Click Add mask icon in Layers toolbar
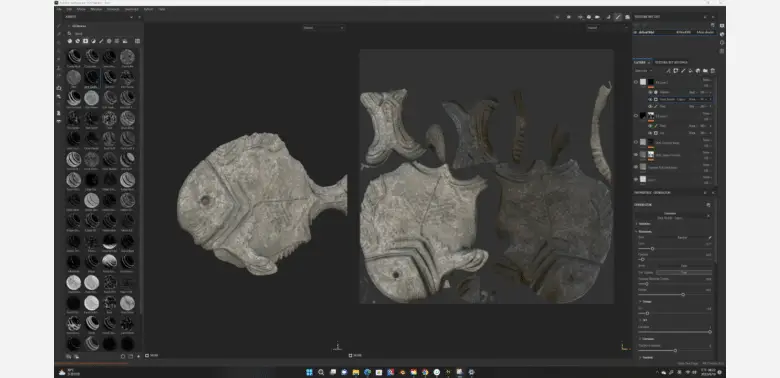The height and width of the screenshot is (378, 780). pos(676,71)
